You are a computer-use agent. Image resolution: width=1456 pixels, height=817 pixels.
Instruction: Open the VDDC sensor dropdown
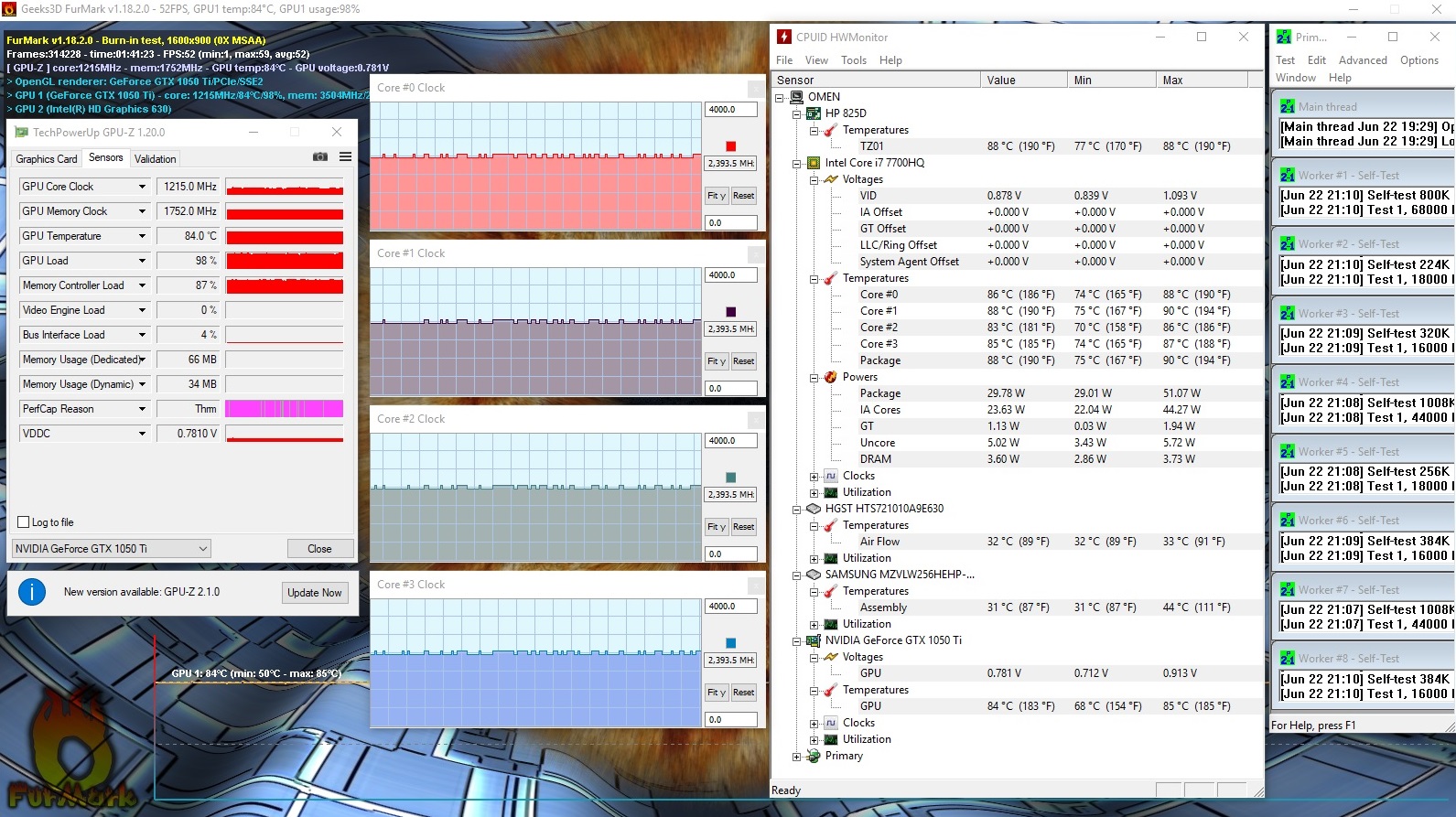point(142,434)
